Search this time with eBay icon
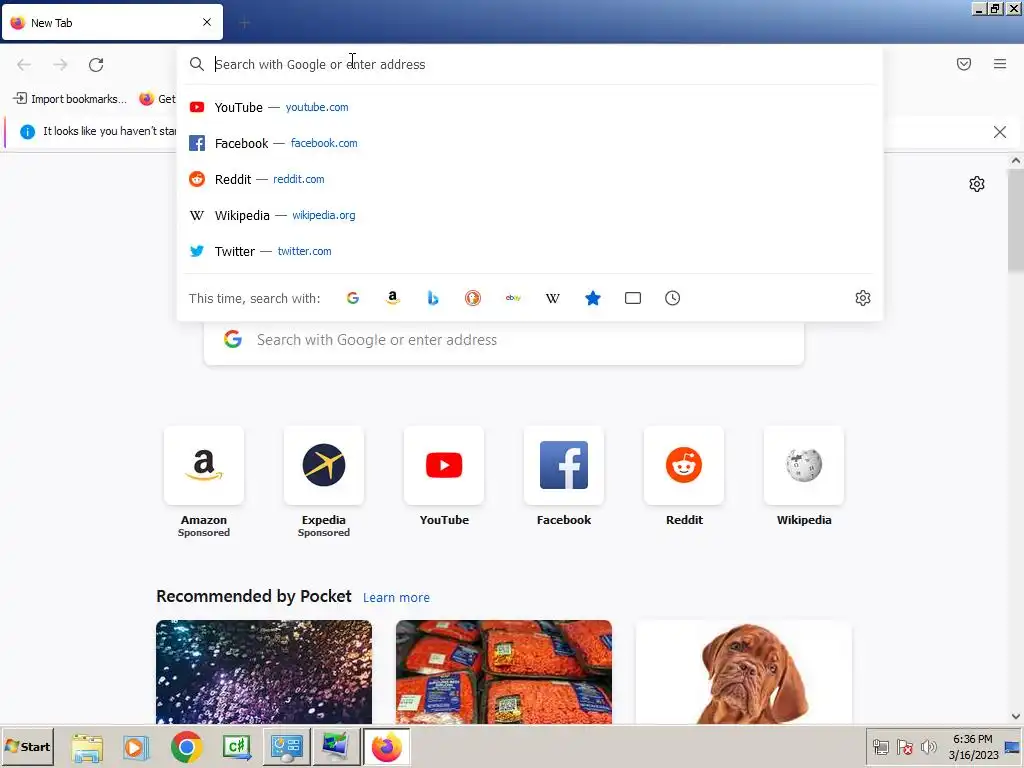 (x=513, y=298)
